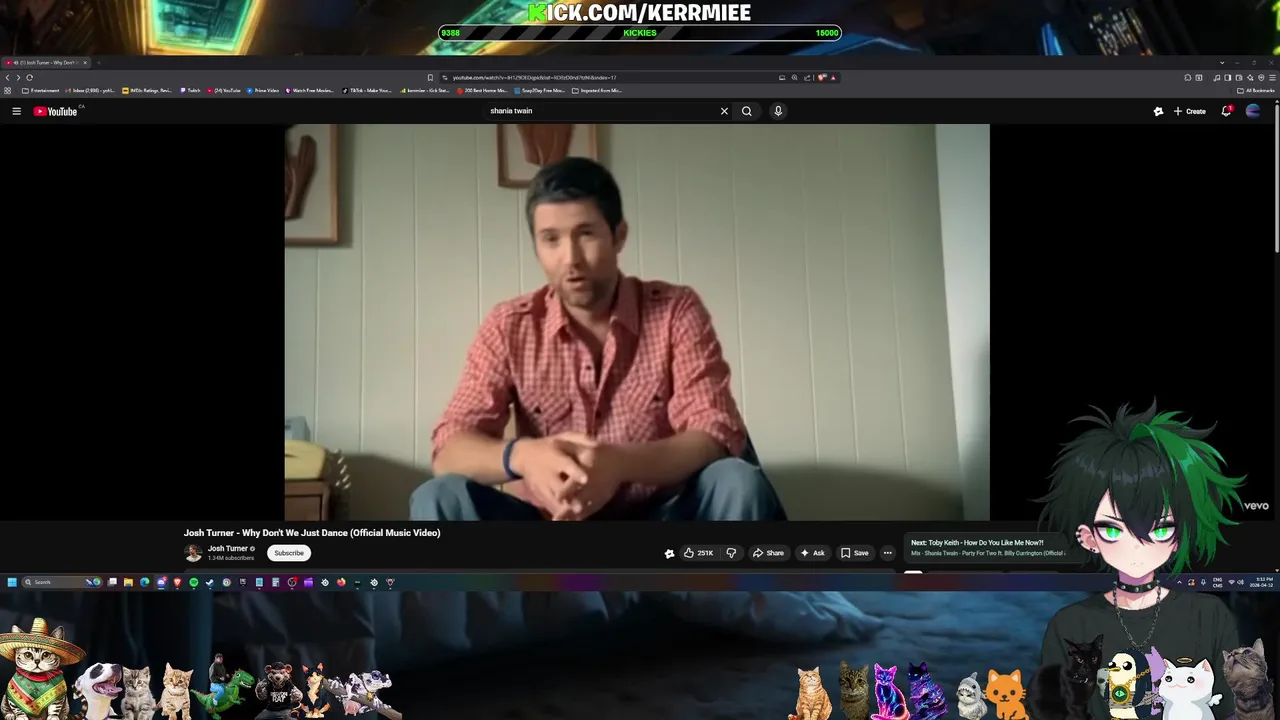This screenshot has height=720, width=1280.
Task: Open the All Bookmarks folder
Action: [1256, 90]
